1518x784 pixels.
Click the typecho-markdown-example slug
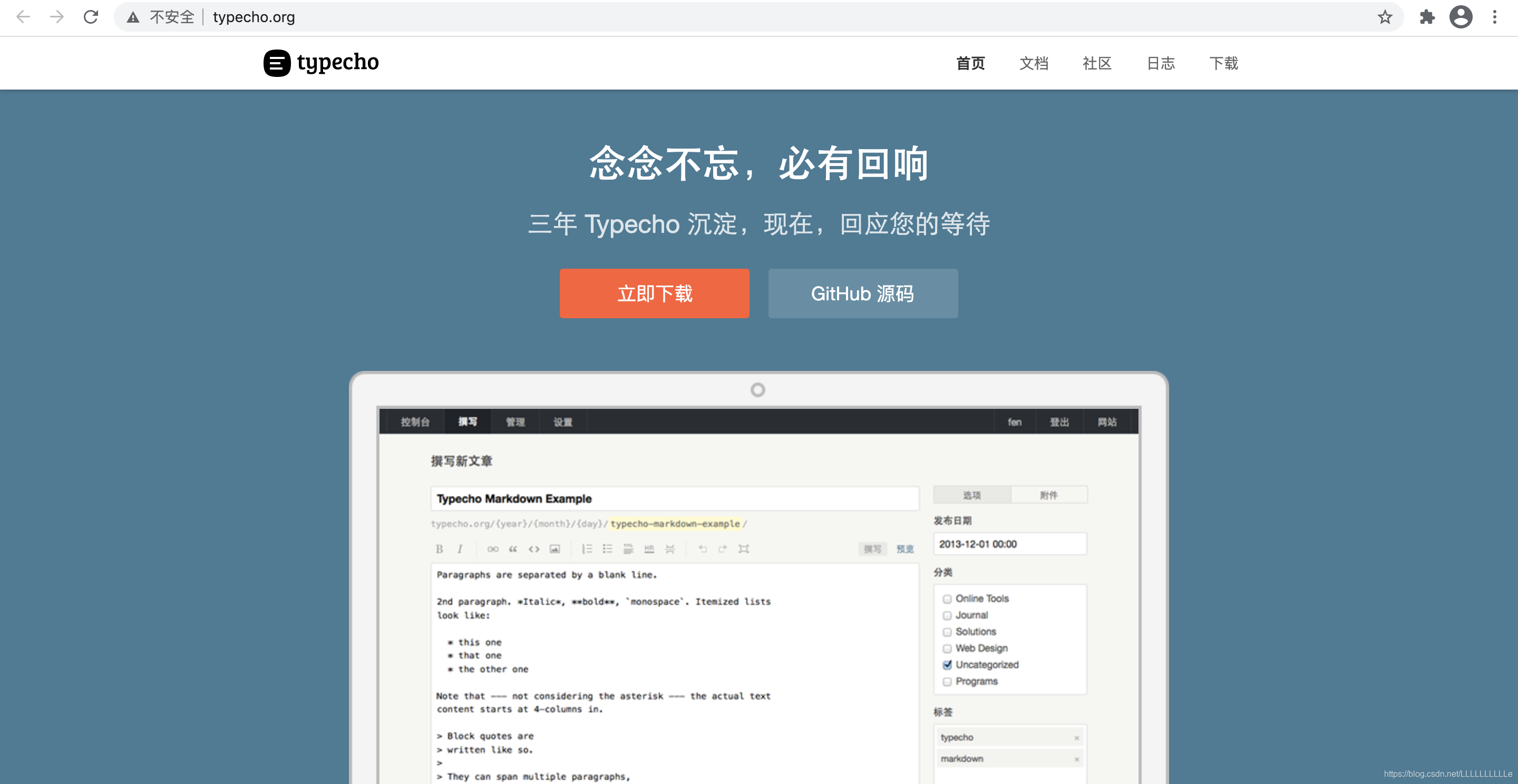coord(675,524)
